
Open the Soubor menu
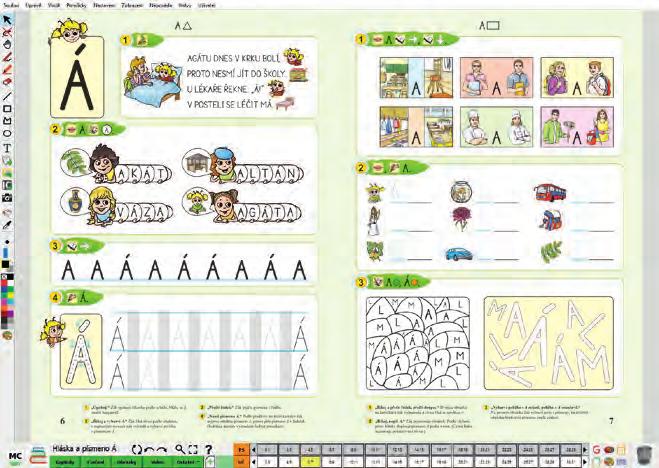(x=11, y=5)
